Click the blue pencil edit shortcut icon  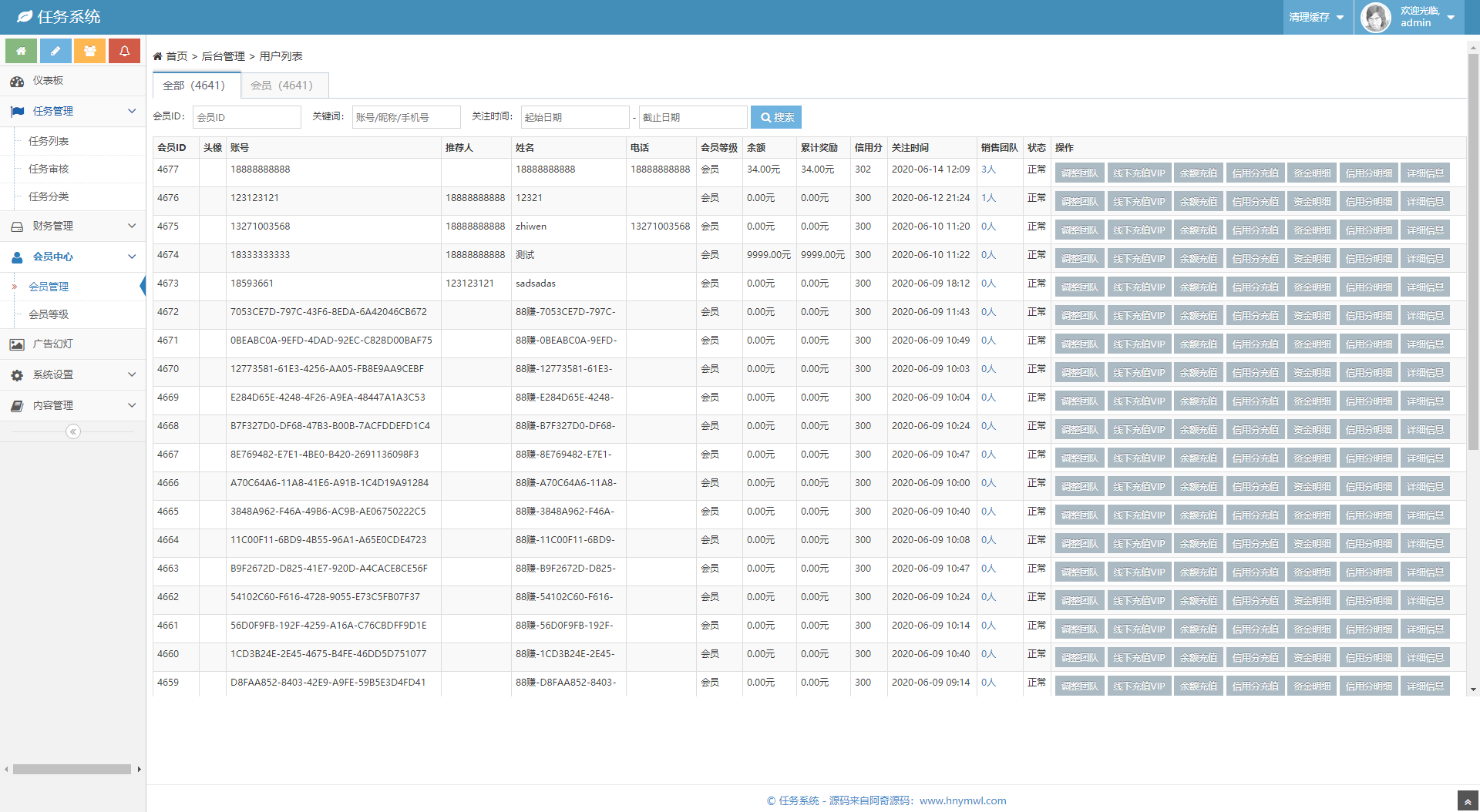[55, 51]
